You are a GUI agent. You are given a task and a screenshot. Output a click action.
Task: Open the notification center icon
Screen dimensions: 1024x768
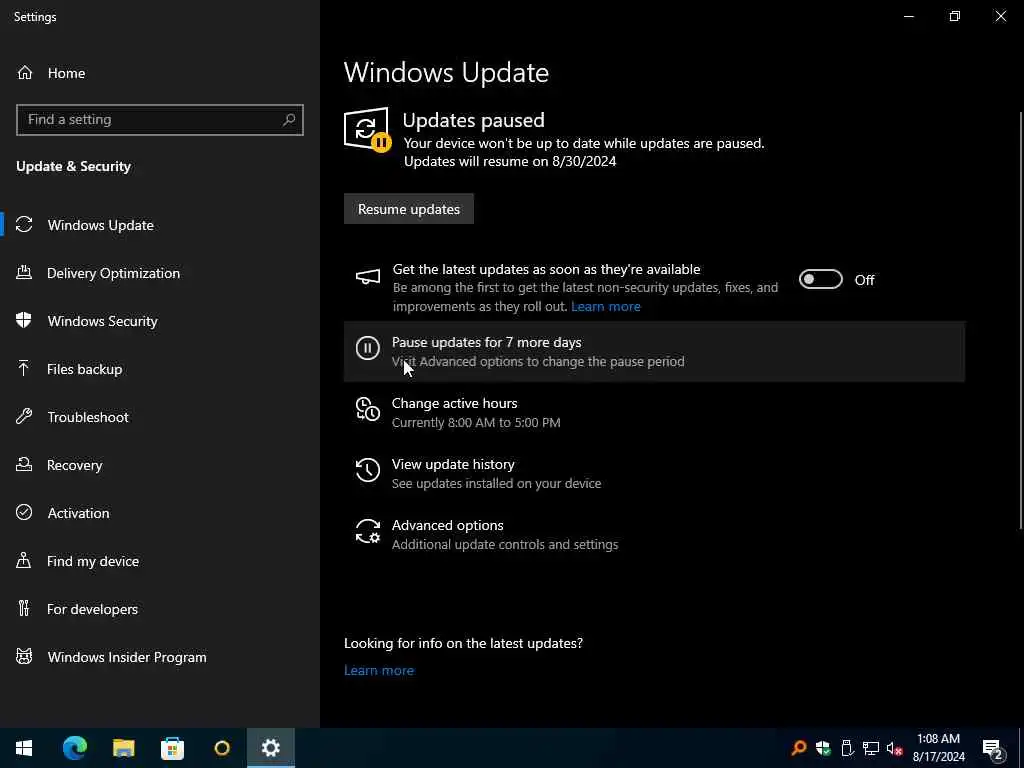pyautogui.click(x=992, y=748)
